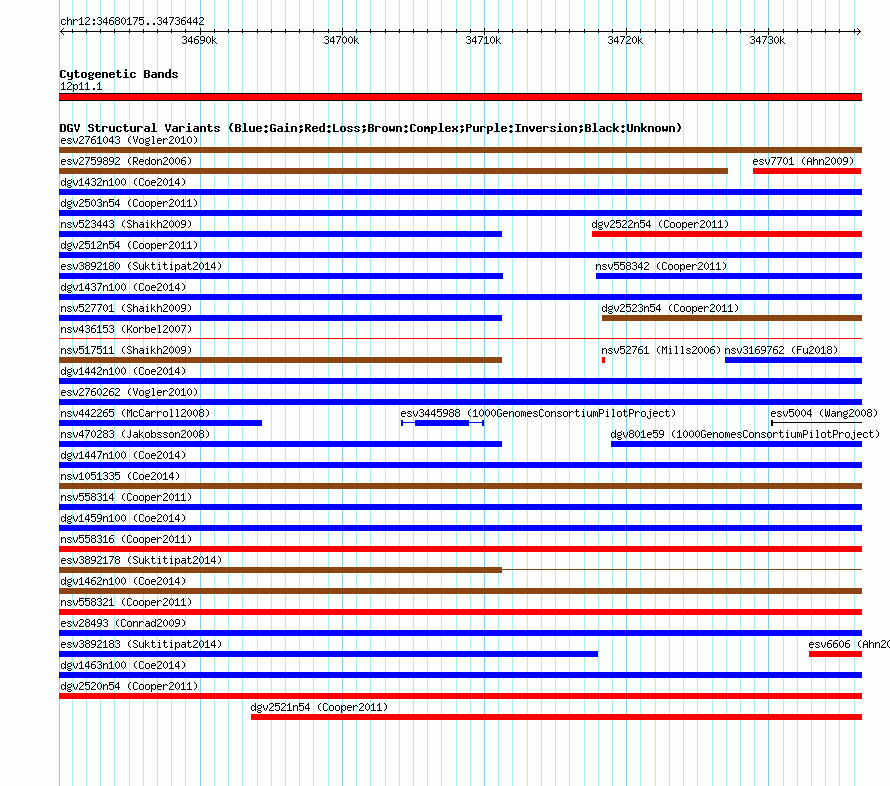Select esv28493 (Conrad2009) label
The width and height of the screenshot is (890, 786).
[x=123, y=623]
